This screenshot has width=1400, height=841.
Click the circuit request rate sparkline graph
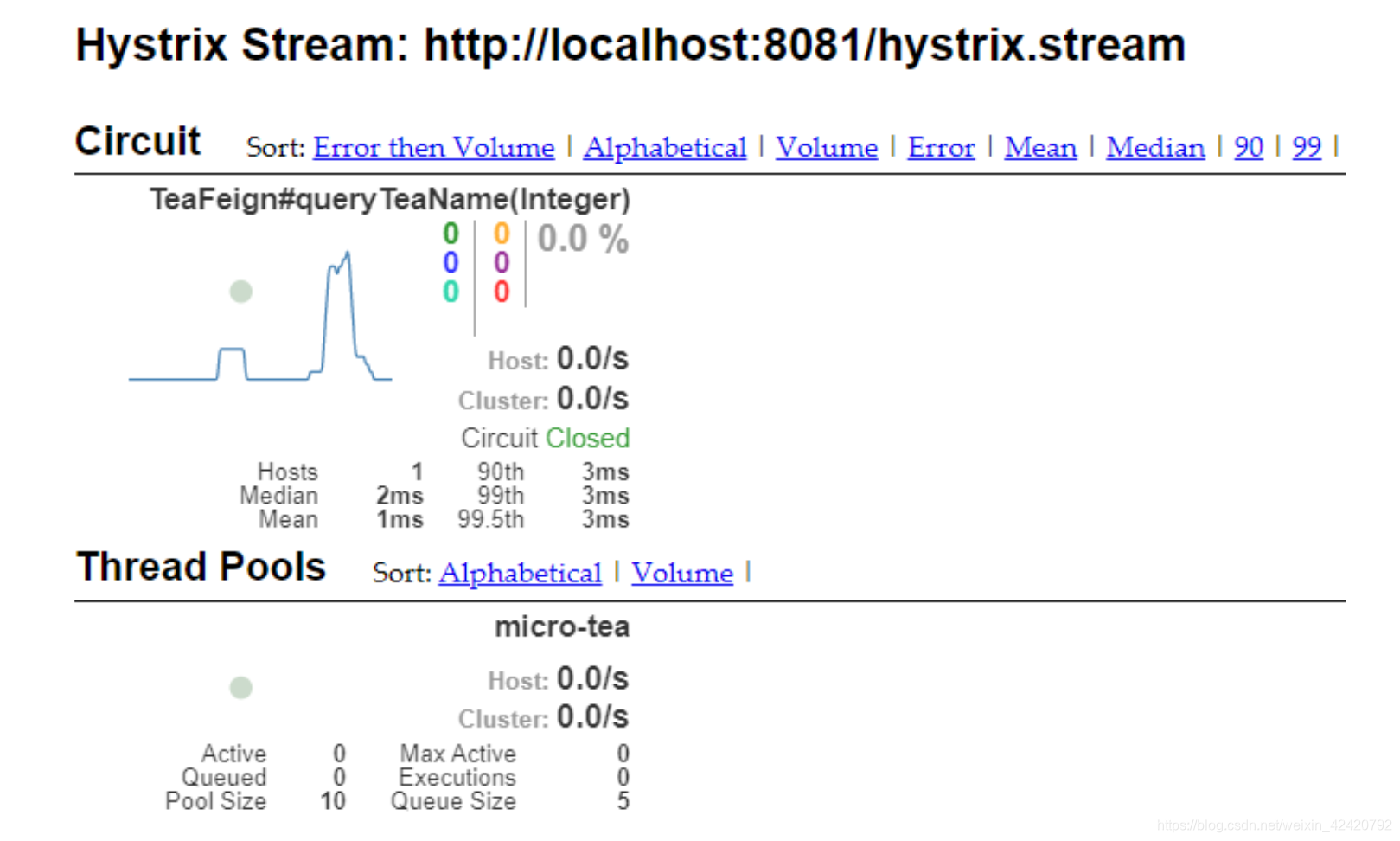260,317
